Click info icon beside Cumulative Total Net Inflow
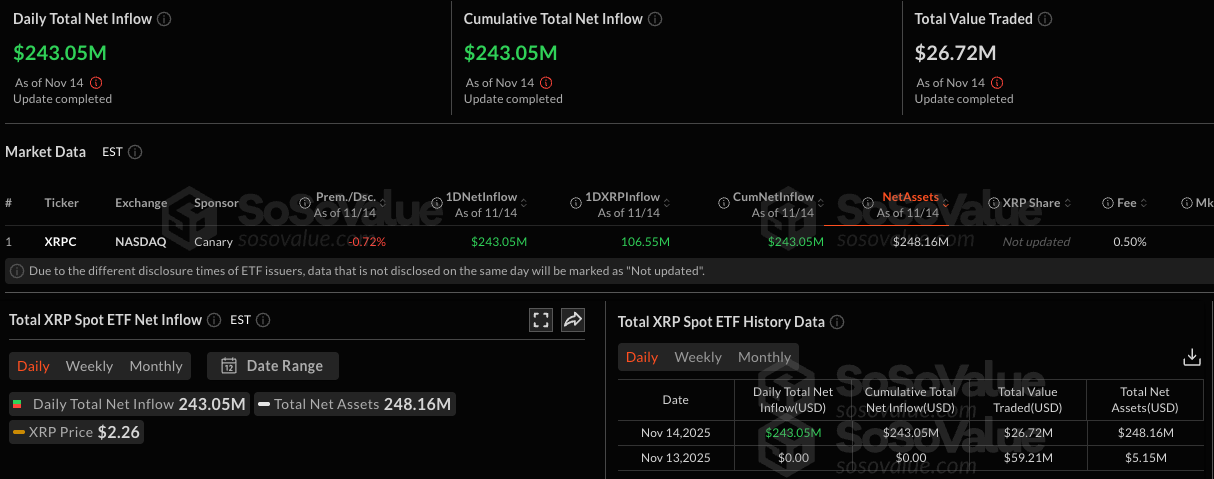Viewport: 1214px width, 479px height. pyautogui.click(x=654, y=19)
